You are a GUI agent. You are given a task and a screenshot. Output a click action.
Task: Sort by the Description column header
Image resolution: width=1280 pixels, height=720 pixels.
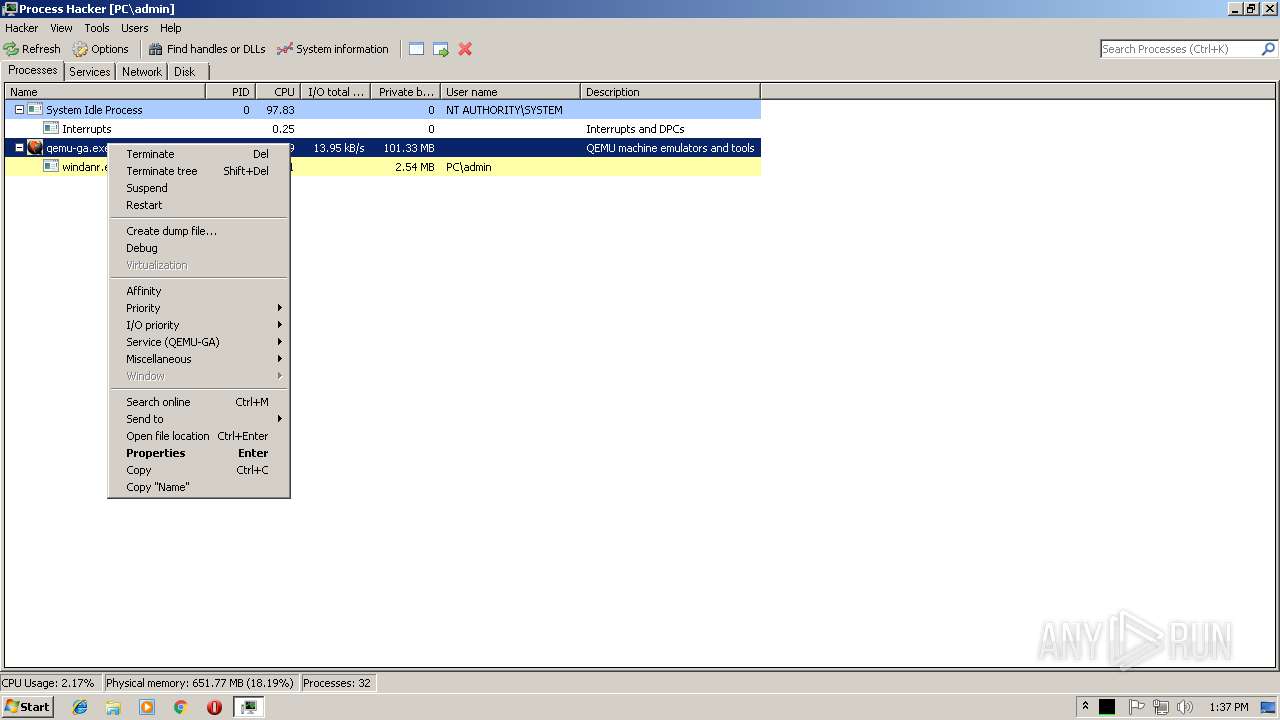pyautogui.click(x=670, y=92)
